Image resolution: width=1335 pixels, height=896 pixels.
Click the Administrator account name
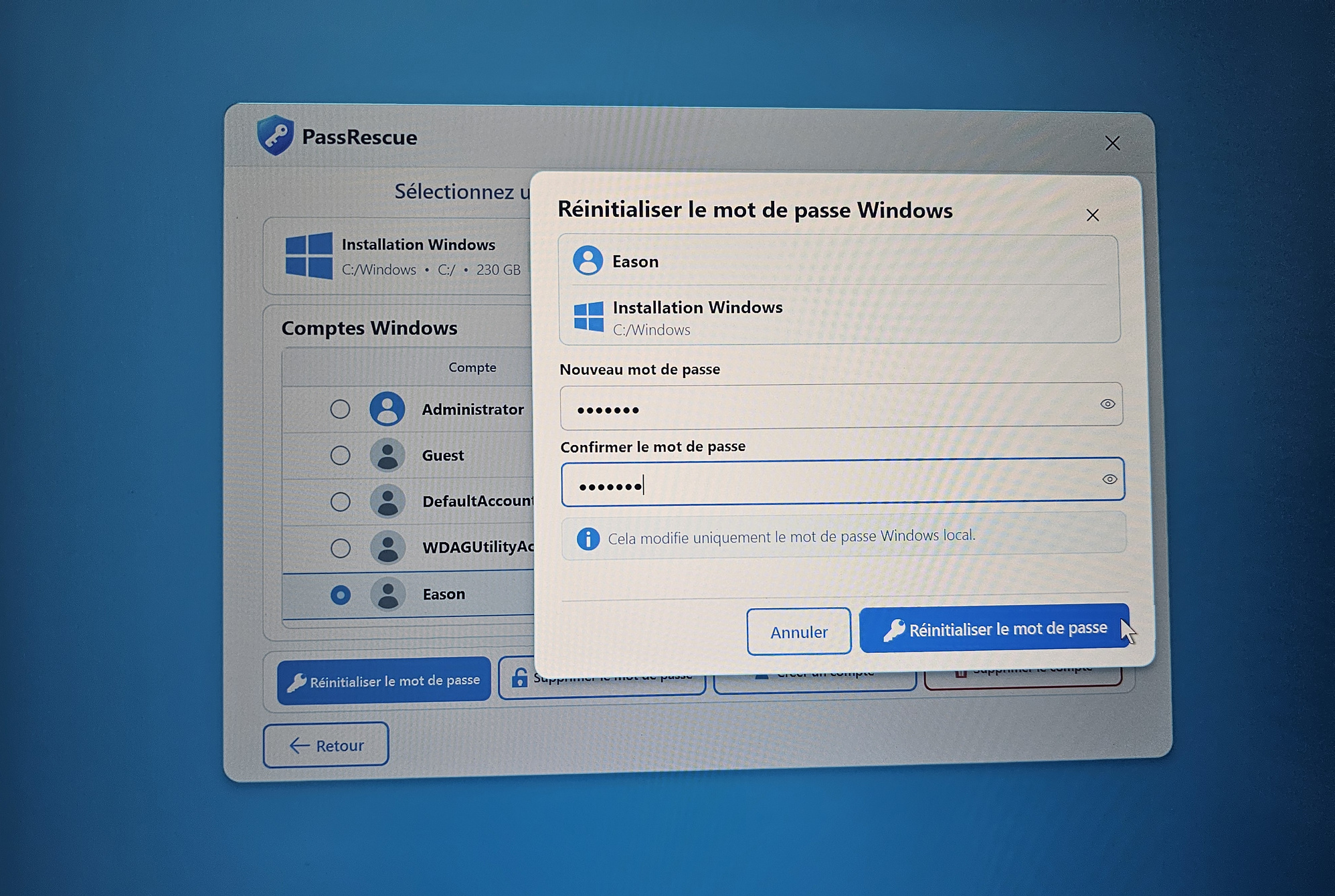coord(472,409)
